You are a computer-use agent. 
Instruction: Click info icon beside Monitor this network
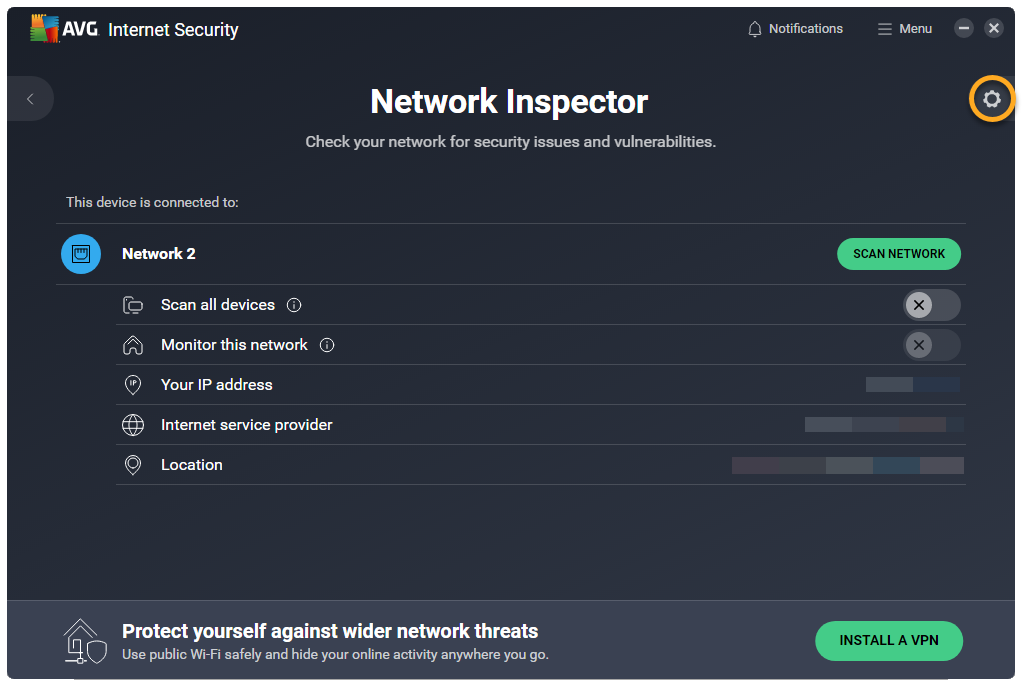[x=327, y=345]
